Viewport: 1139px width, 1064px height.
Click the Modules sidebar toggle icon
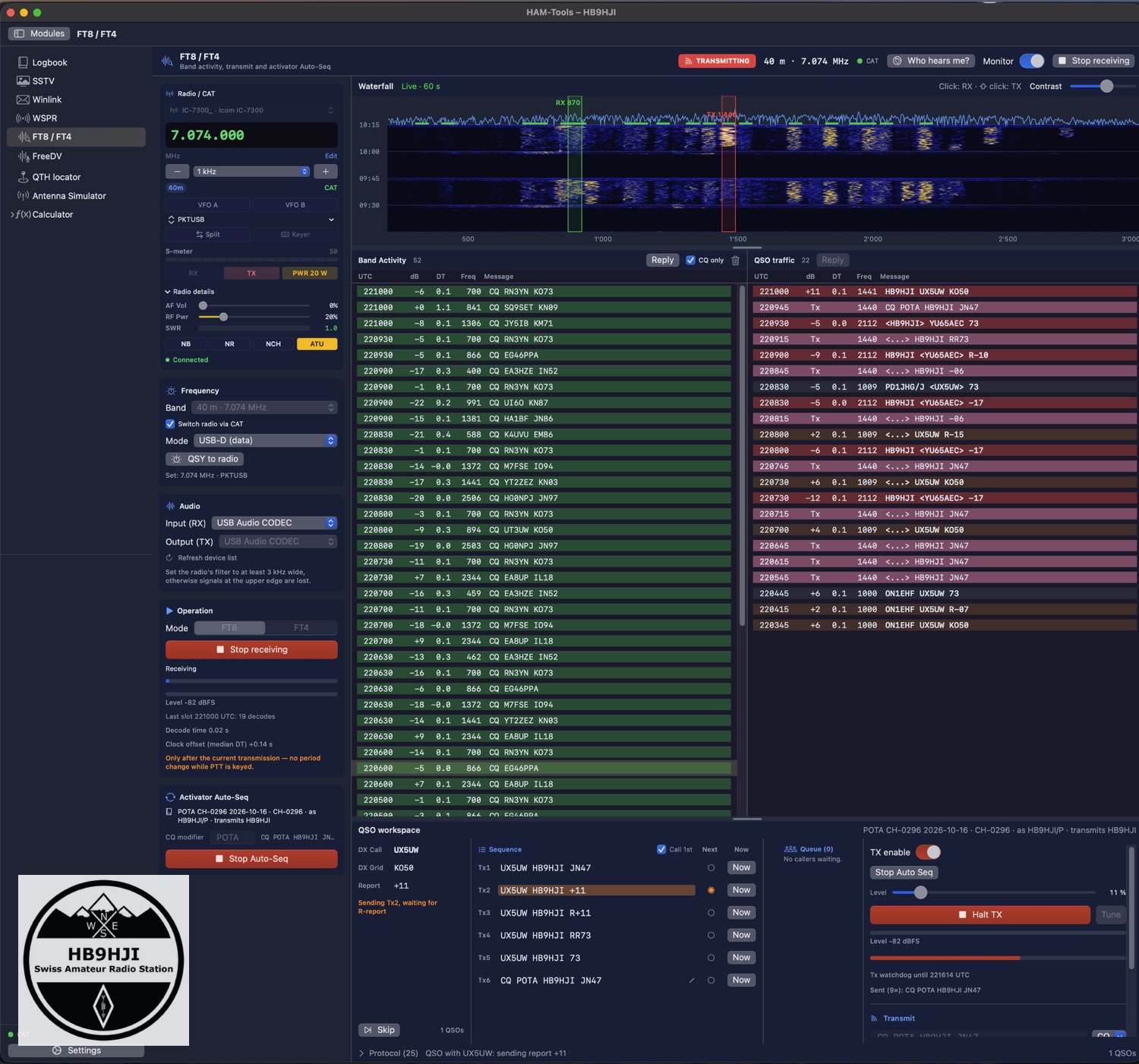(20, 33)
